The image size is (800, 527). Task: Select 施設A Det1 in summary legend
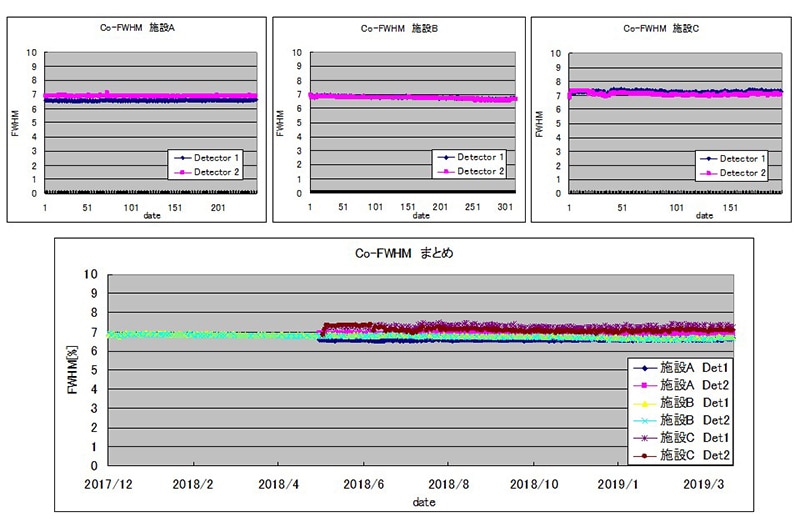click(690, 369)
